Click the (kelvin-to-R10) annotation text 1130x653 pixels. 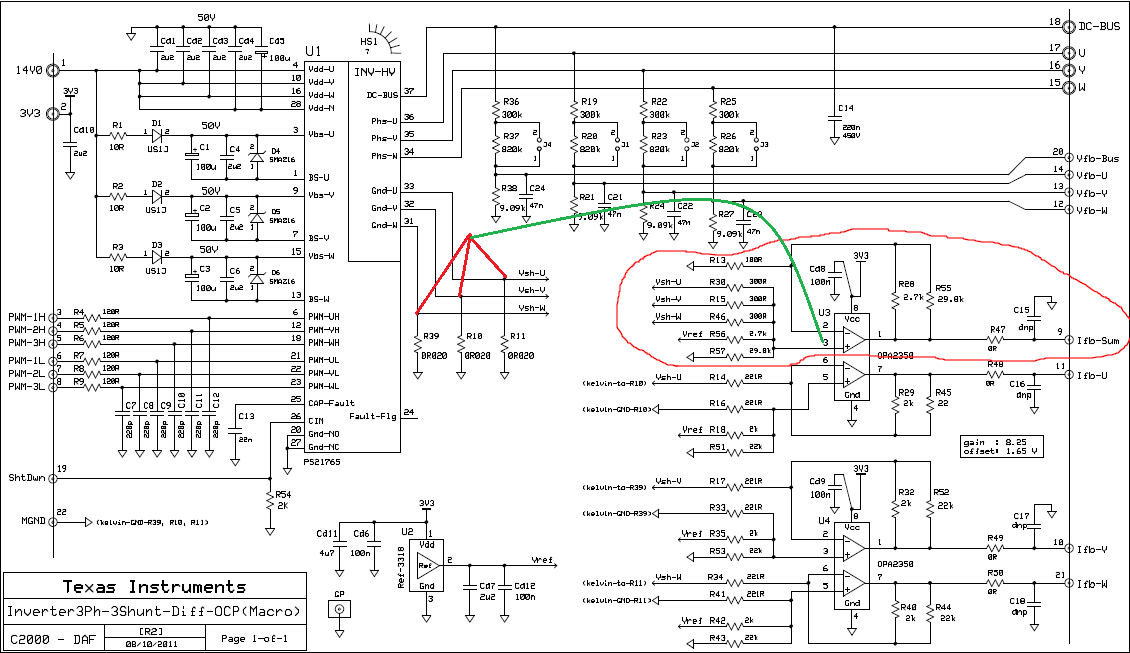tap(614, 383)
